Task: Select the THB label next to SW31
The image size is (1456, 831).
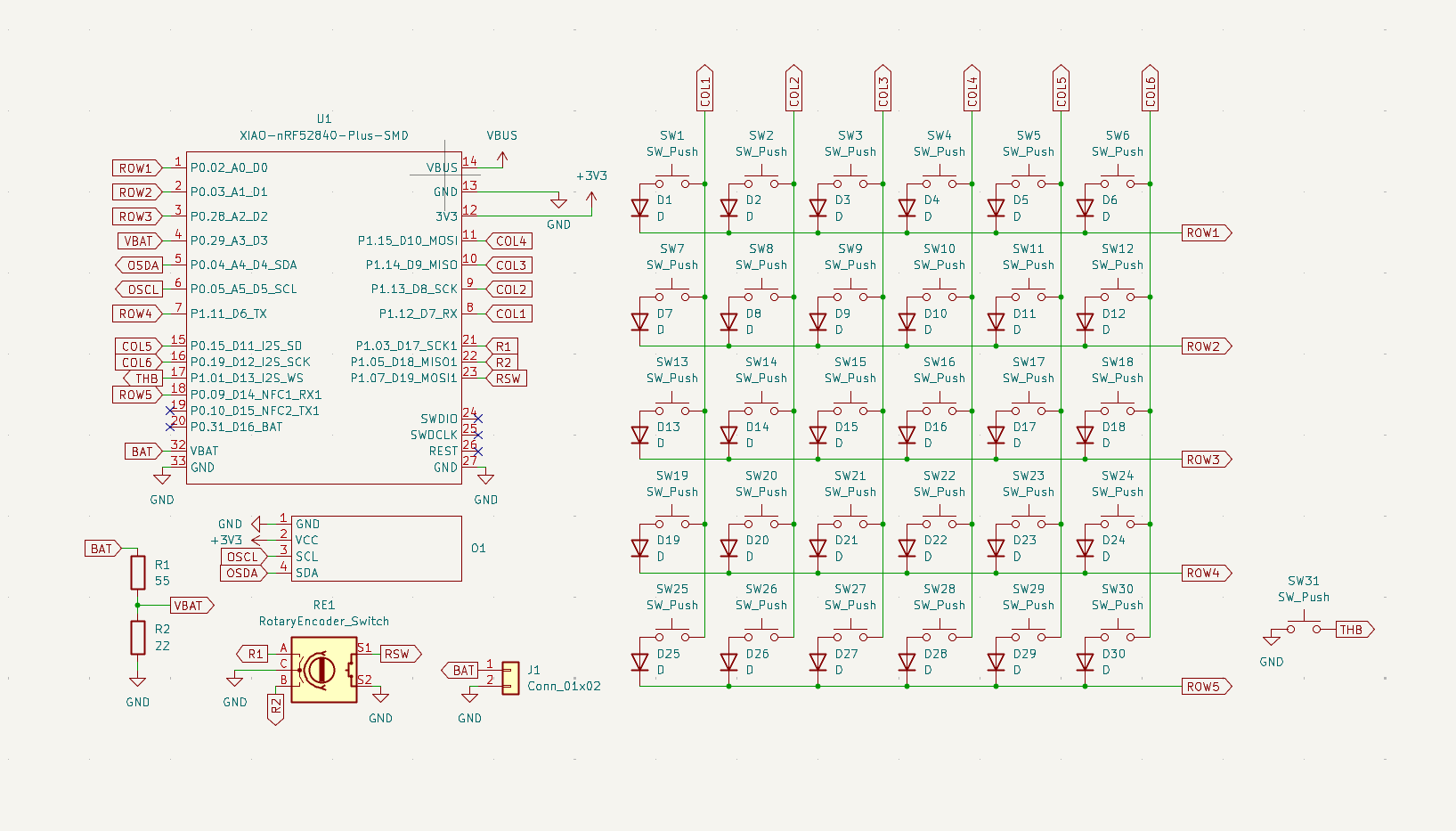Action: [x=1354, y=630]
